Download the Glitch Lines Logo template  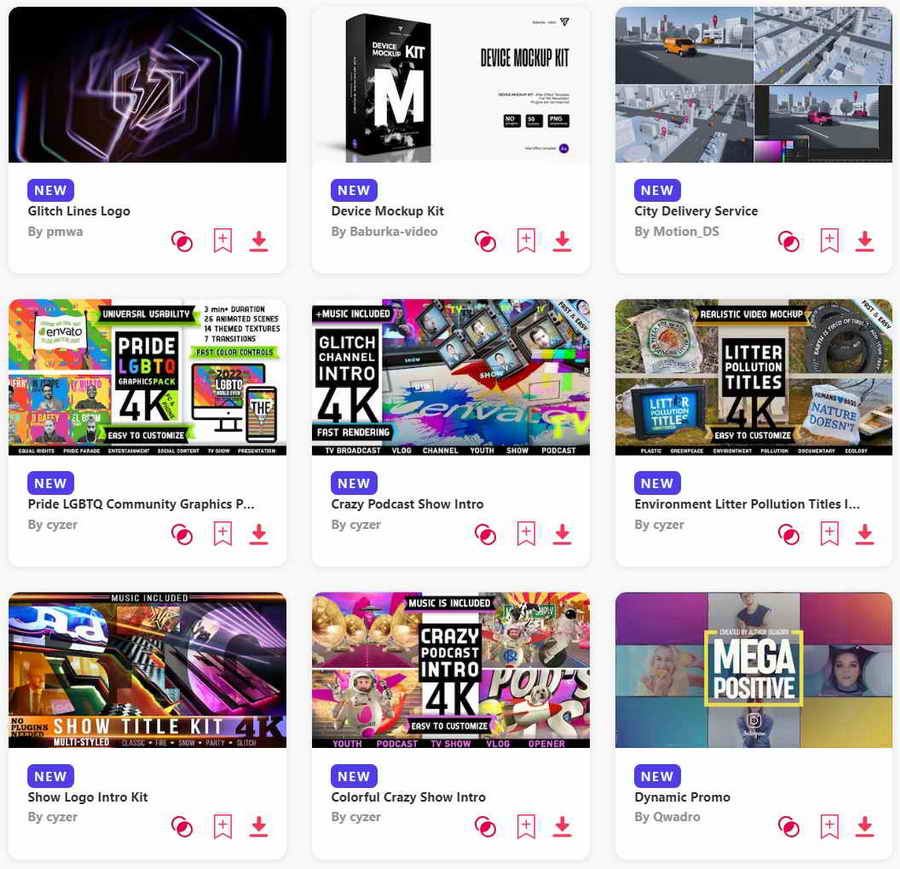coord(259,241)
